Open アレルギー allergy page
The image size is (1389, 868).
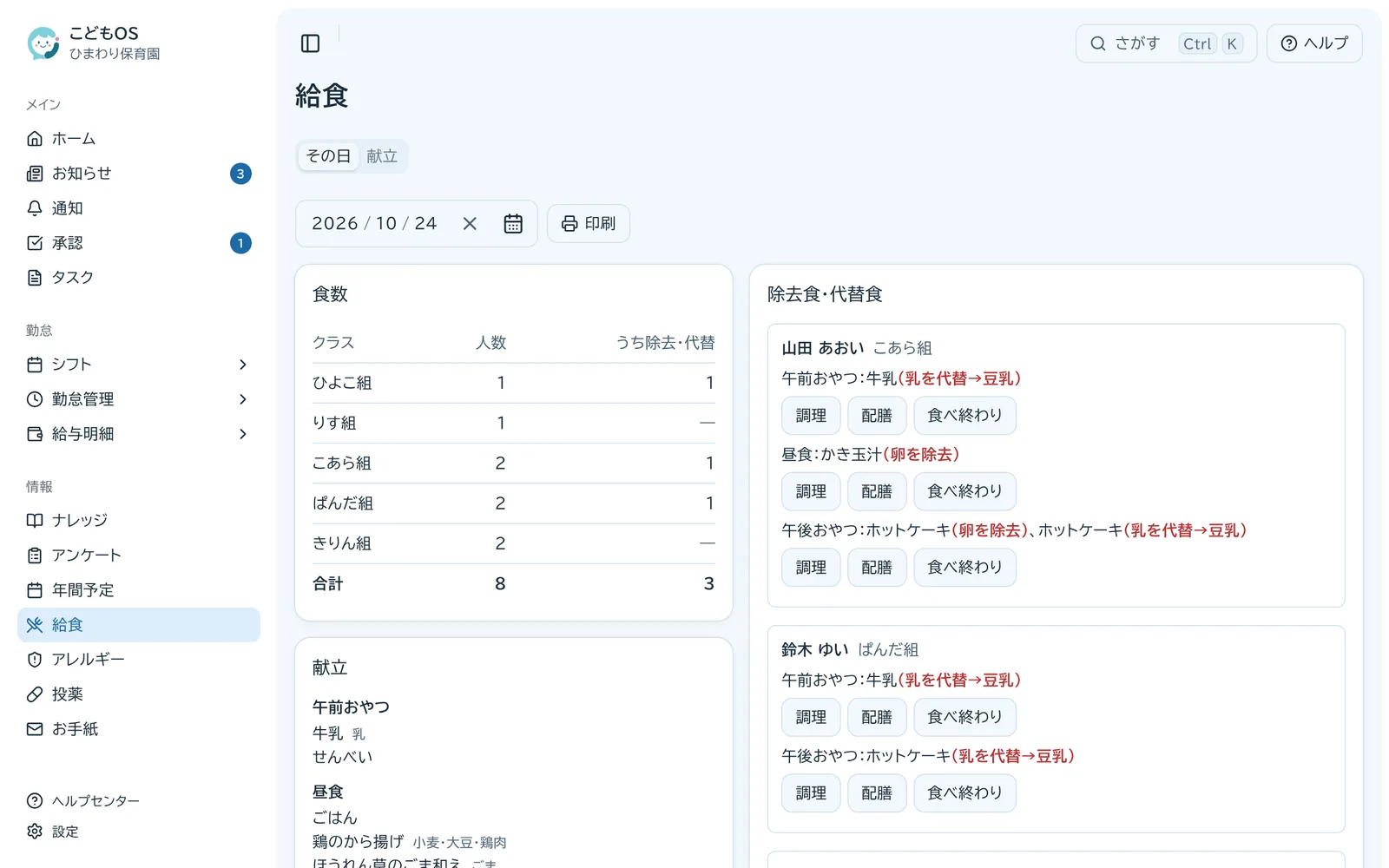click(139, 660)
